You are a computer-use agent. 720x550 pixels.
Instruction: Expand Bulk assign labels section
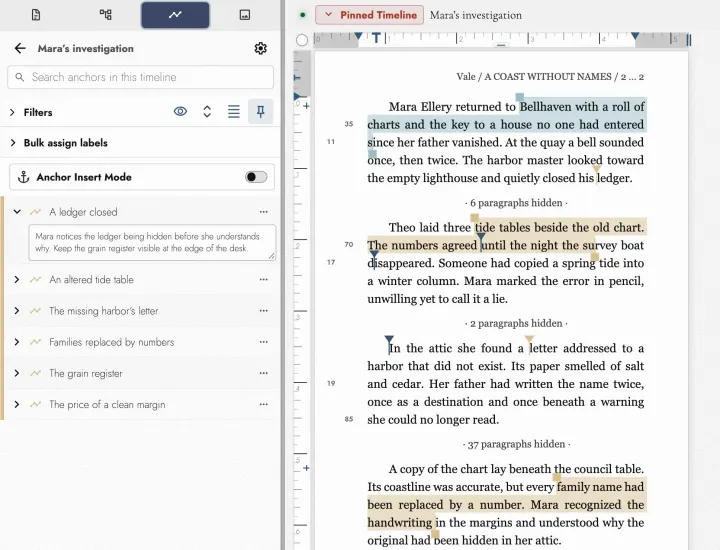click(x=12, y=143)
